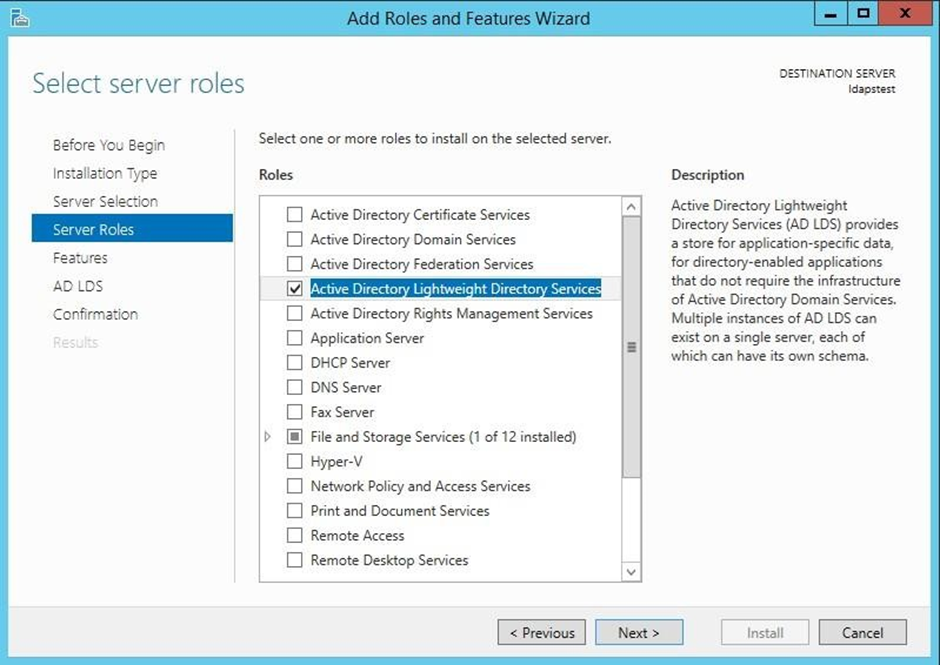Select the DHCP Server role checkbox
The image size is (940, 665).
pyautogui.click(x=294, y=363)
